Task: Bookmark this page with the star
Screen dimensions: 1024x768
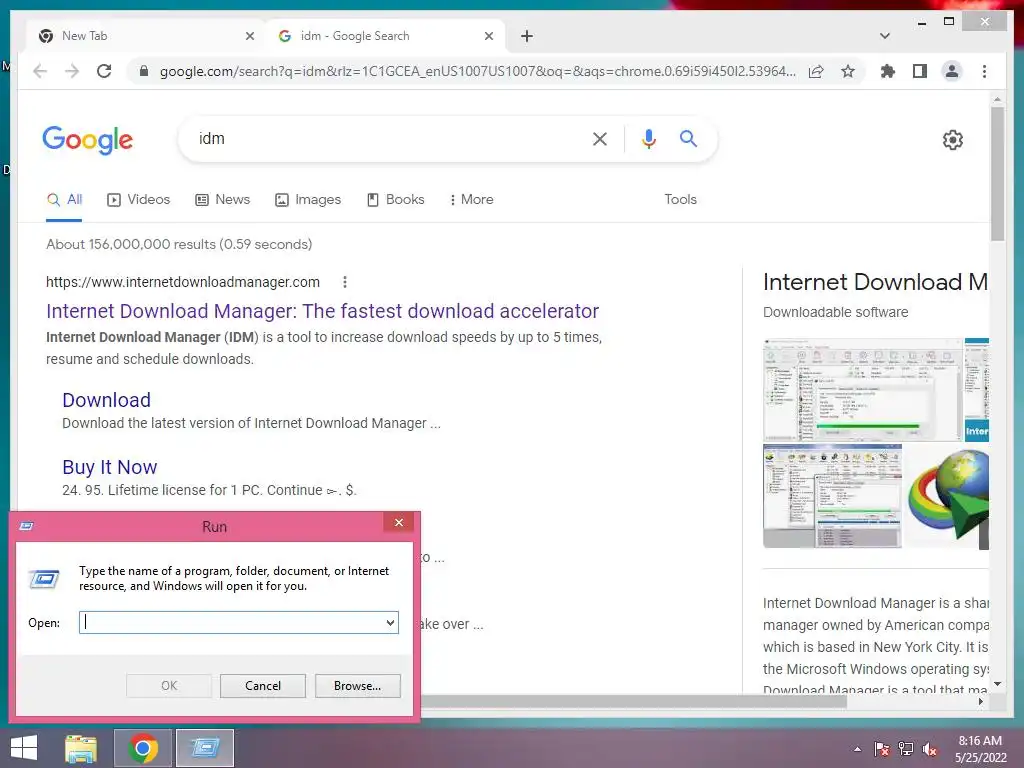Action: coord(848,71)
